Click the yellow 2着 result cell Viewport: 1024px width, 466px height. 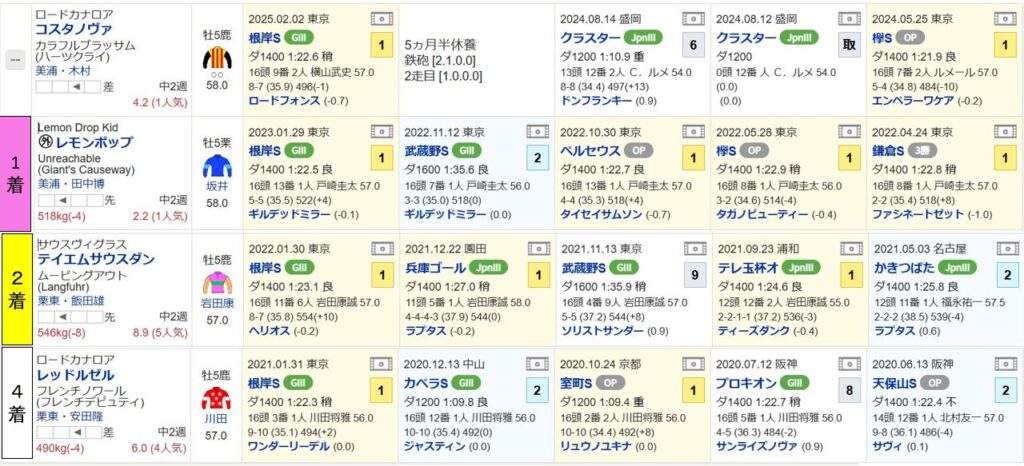(x=16, y=289)
